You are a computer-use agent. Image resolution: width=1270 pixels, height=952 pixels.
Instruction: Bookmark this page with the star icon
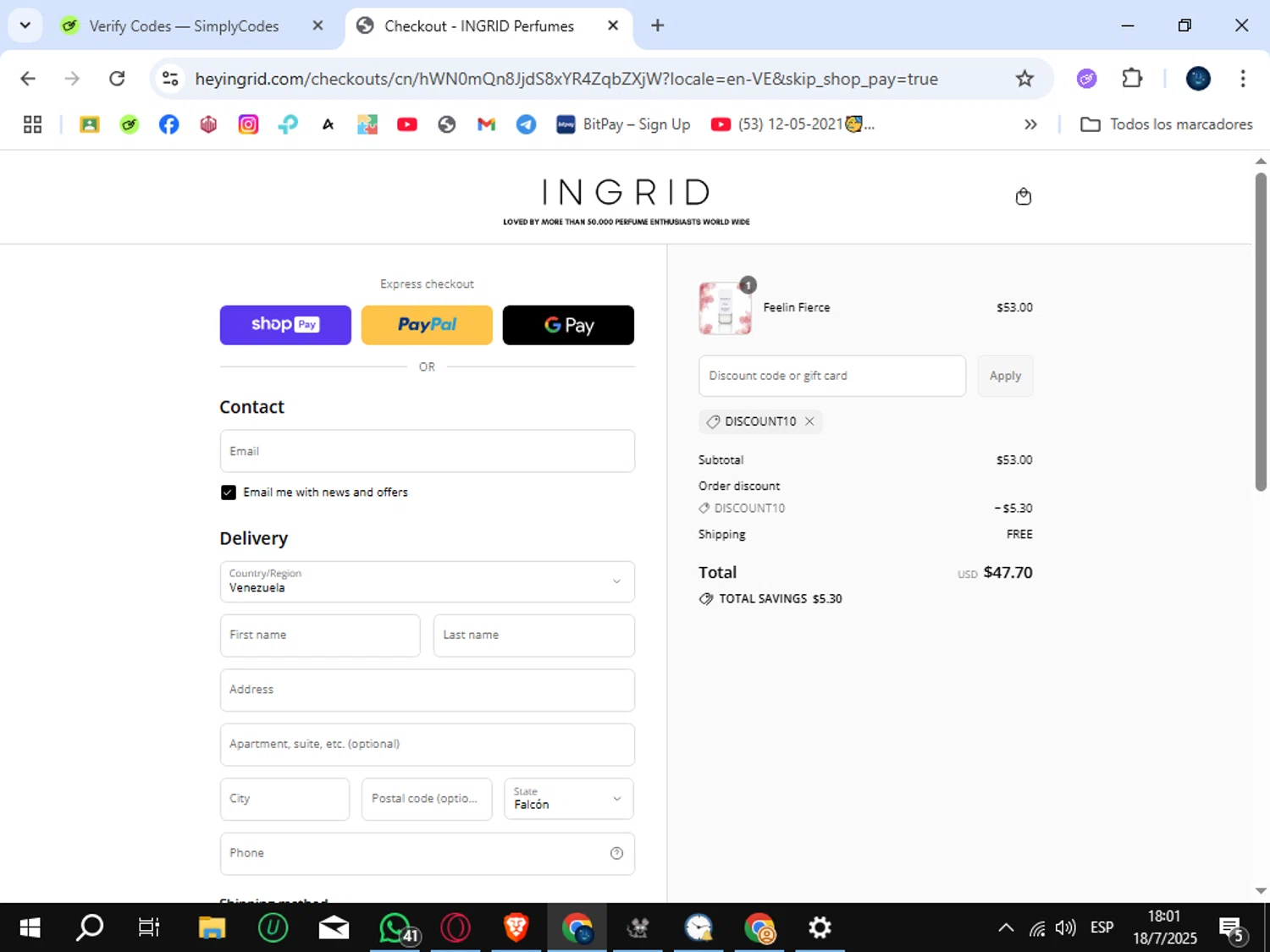(1024, 79)
